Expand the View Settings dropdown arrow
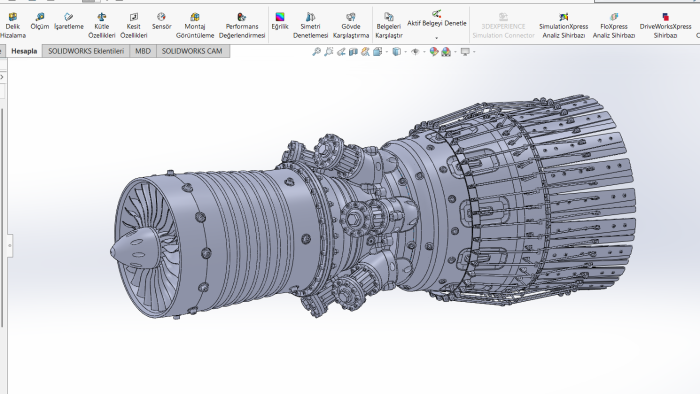Viewport: 700px width, 394px height. point(474,52)
